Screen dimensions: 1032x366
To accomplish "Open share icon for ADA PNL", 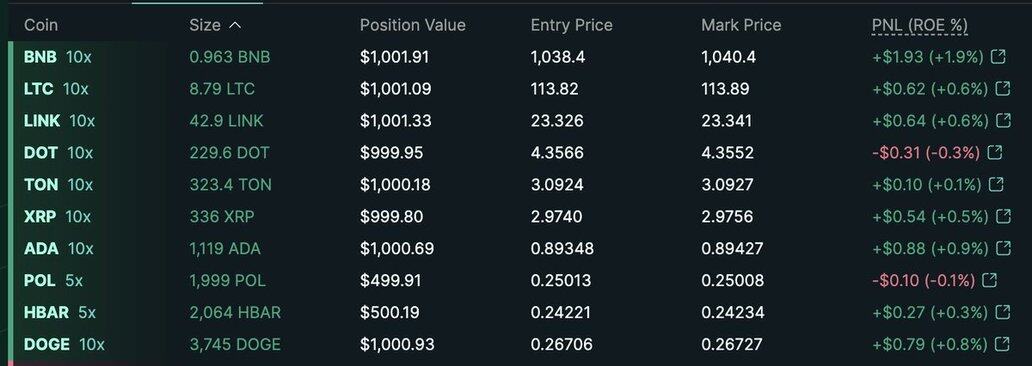I will pyautogui.click(x=1003, y=248).
